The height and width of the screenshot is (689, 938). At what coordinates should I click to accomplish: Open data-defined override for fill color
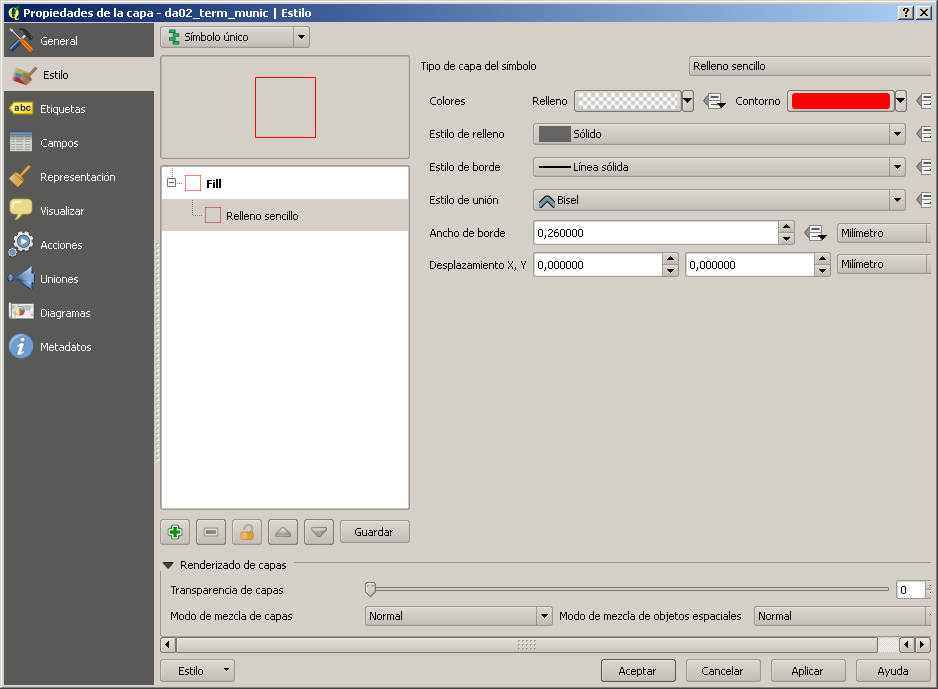tap(714, 101)
